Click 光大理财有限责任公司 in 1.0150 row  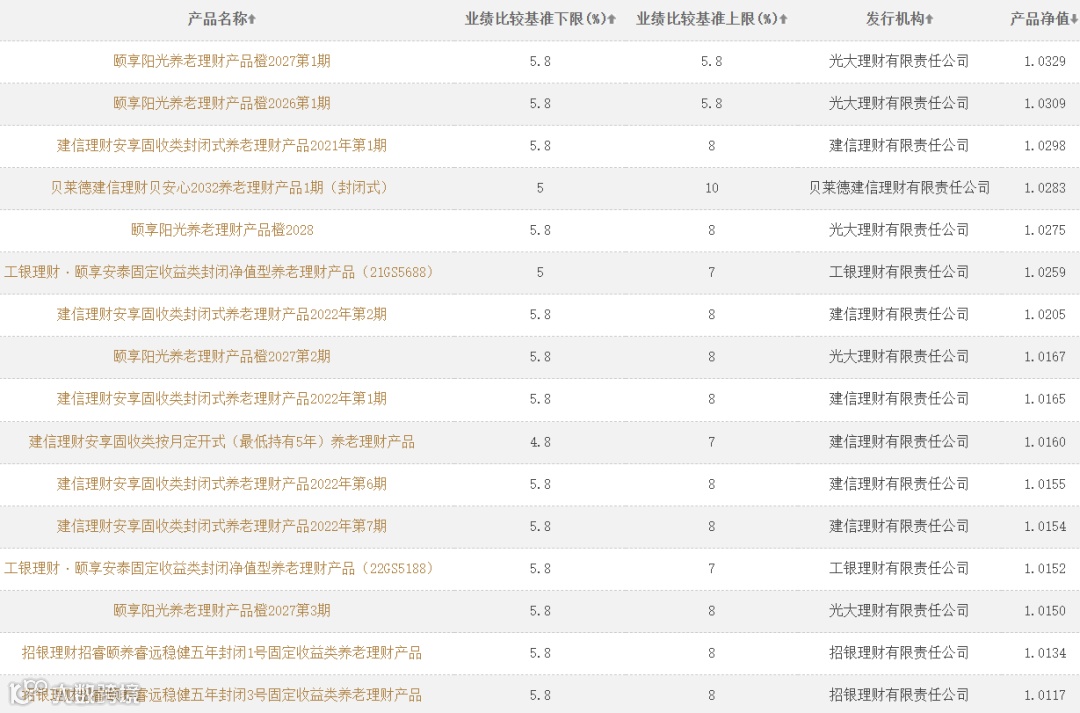(x=899, y=610)
